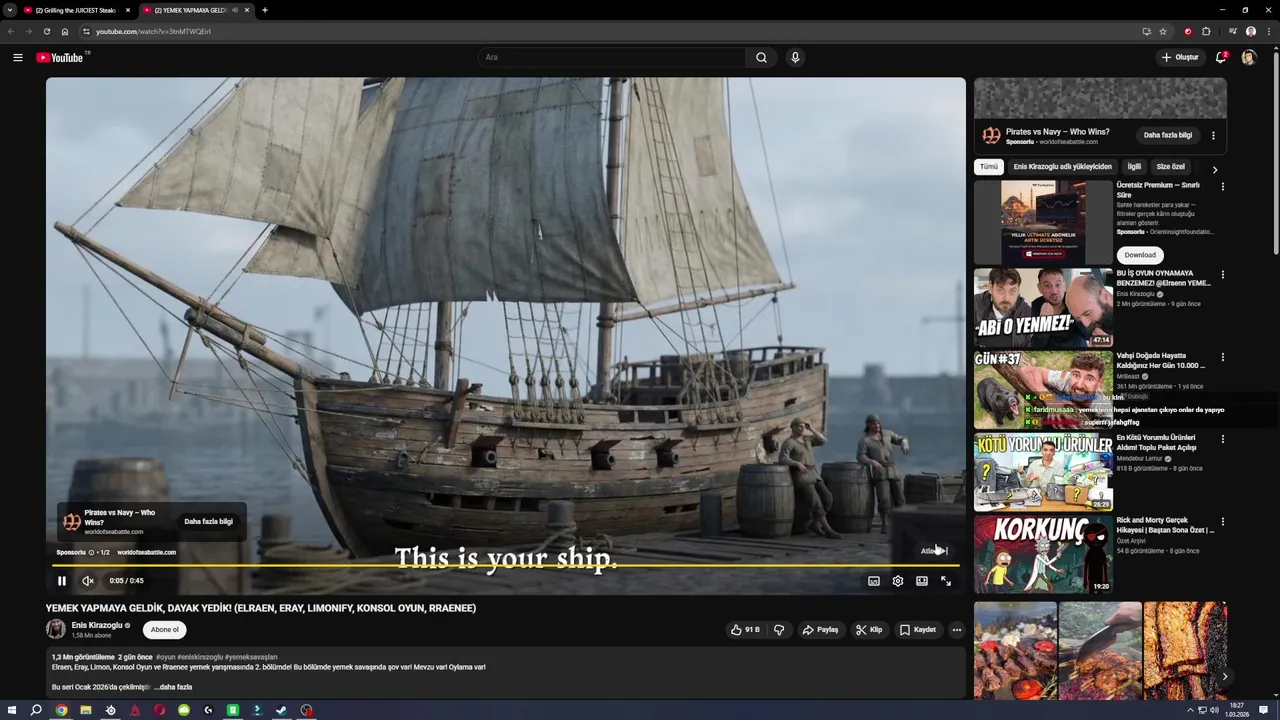Open En Kötü Yorumlu Ürünleri video thumbnail
Screen dimensions: 1280x720
tap(1043, 472)
